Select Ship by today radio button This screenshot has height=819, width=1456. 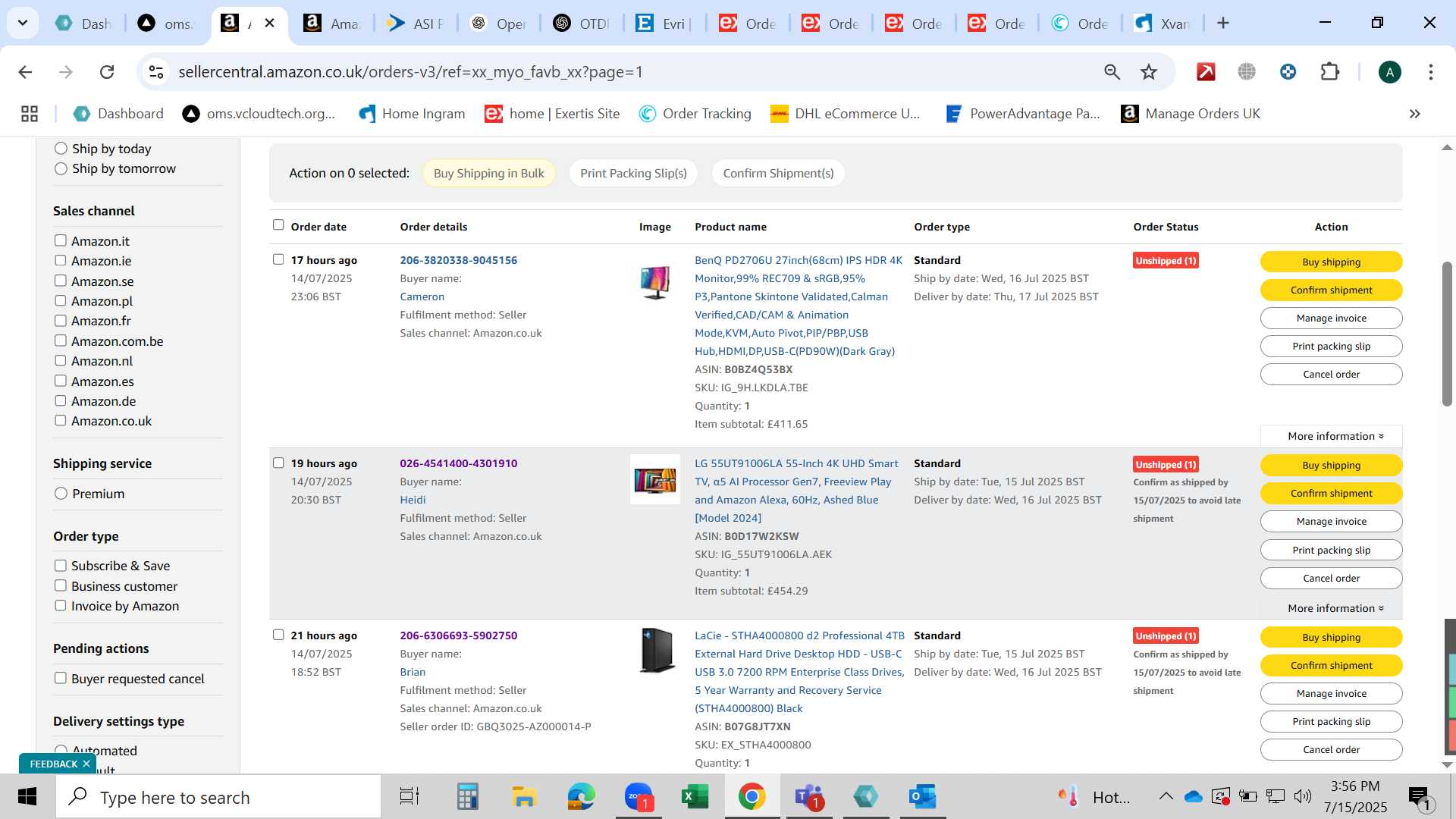61,149
